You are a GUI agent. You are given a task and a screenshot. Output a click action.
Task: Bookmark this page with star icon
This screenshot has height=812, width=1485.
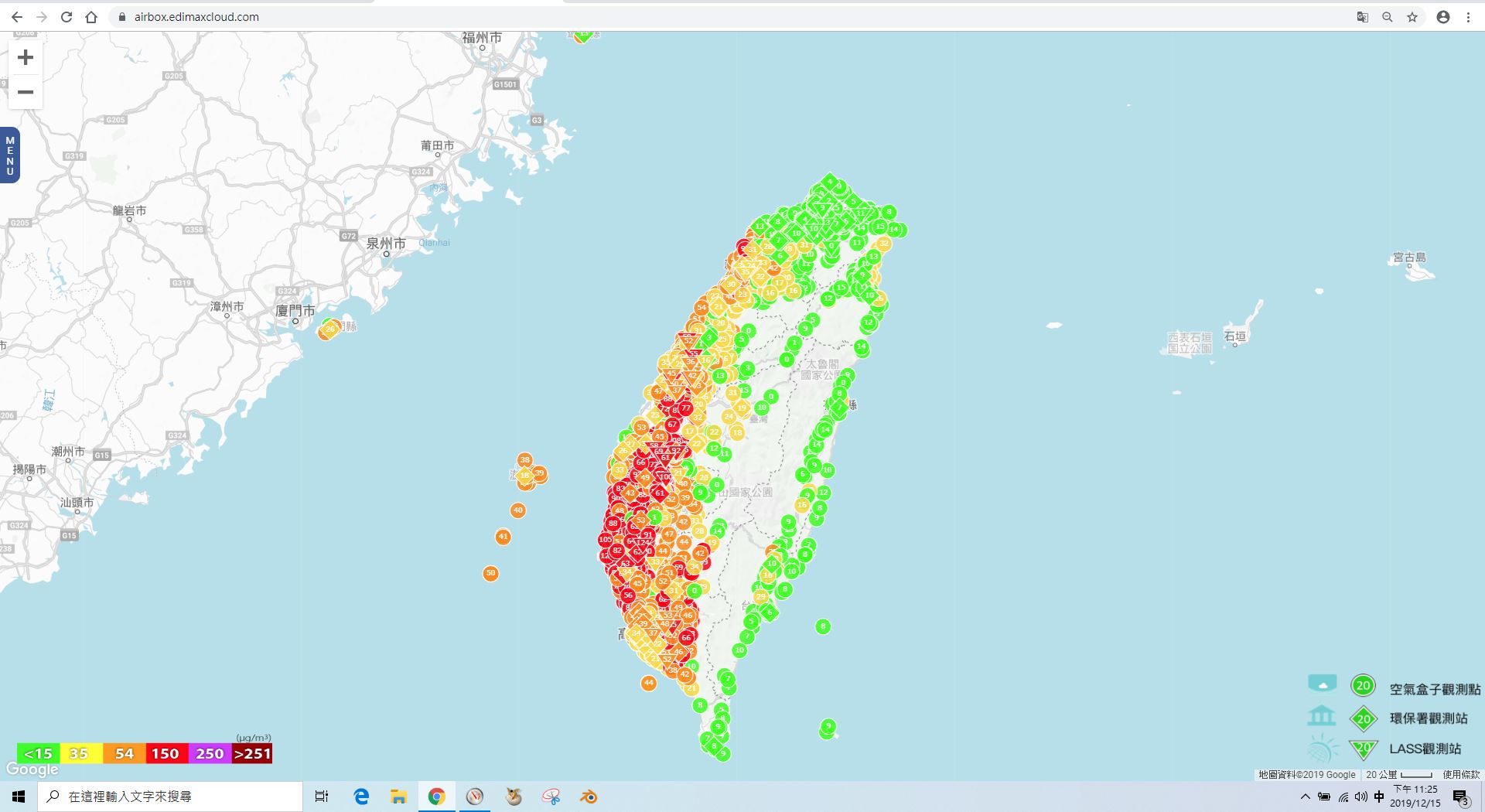(x=1412, y=17)
